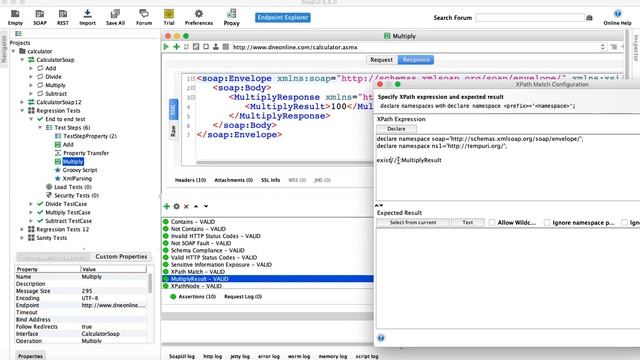Open the Request Log (0) tab
This screenshot has height=360, width=640.
click(x=243, y=297)
